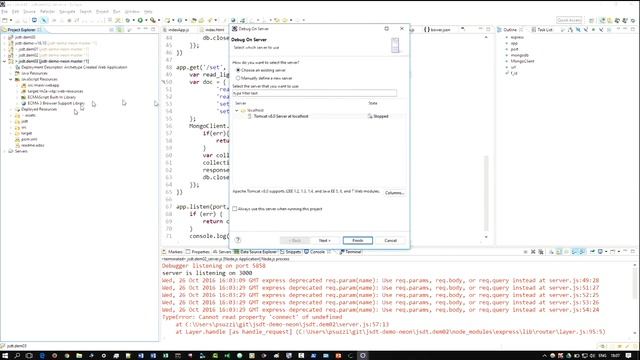Tick 'Always use this server when running this project'

[235, 209]
